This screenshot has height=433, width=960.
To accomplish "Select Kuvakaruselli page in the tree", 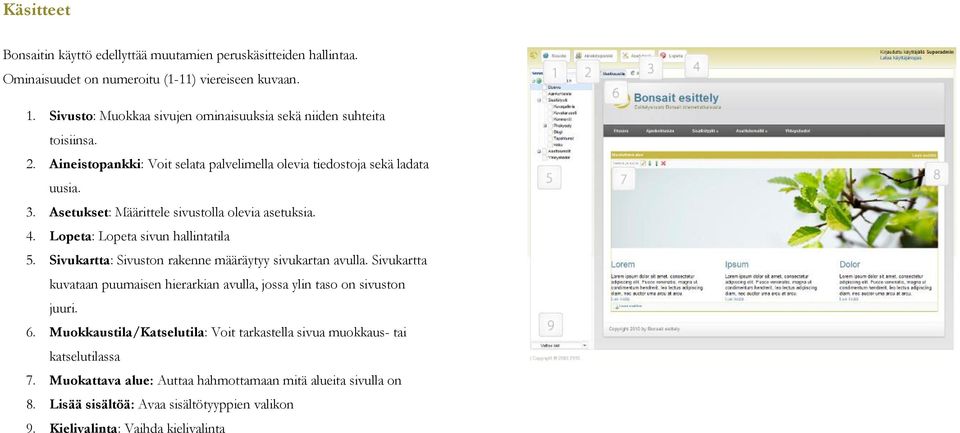I will [565, 113].
